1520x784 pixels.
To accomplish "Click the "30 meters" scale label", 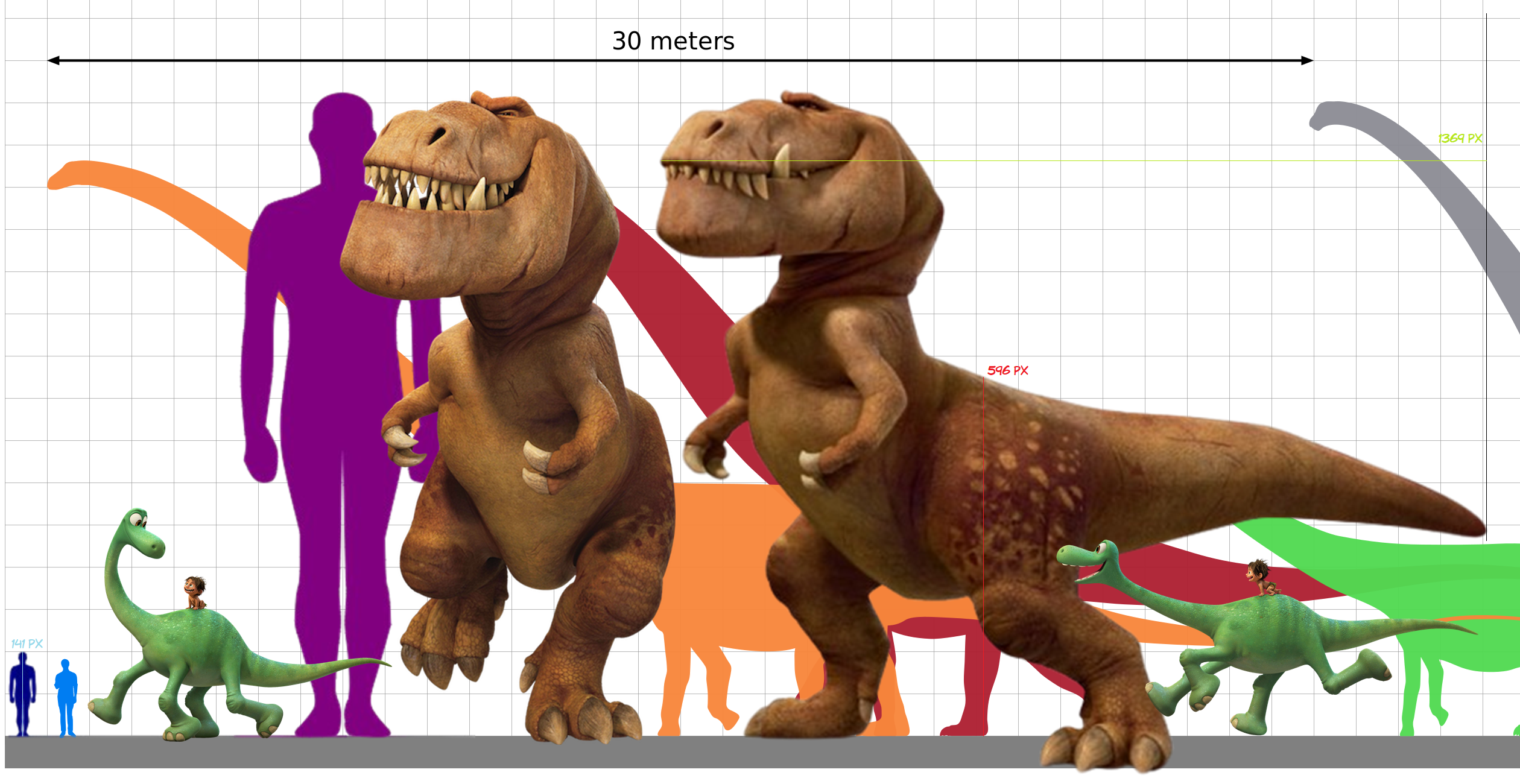I will point(673,41).
